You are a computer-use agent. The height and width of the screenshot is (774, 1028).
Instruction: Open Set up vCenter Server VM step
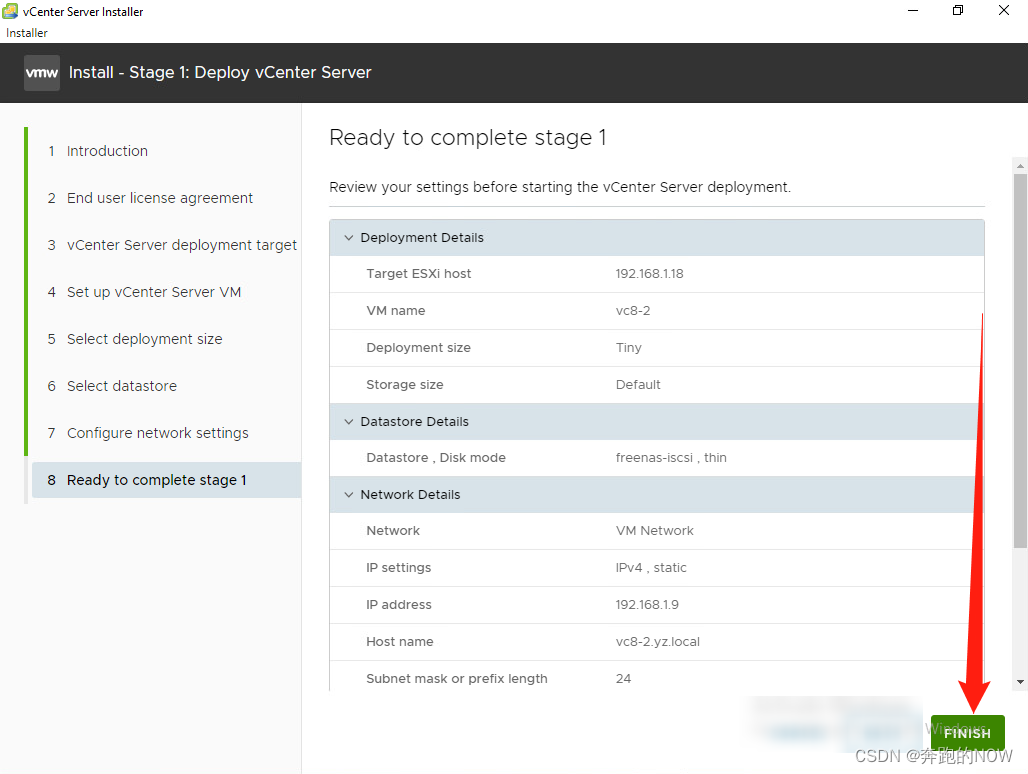[x=144, y=292]
